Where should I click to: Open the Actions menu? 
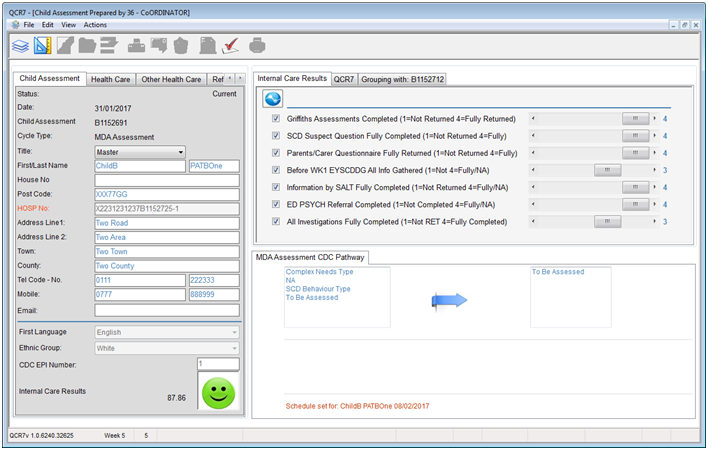(x=96, y=24)
